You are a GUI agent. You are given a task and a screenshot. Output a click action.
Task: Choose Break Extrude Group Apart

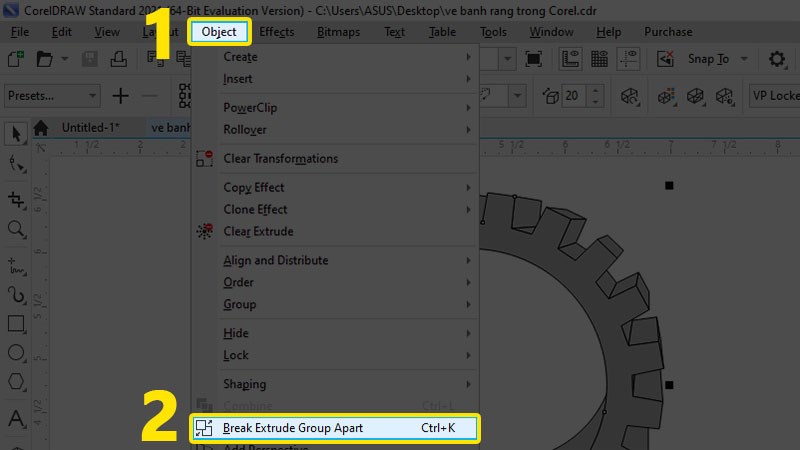(334, 428)
